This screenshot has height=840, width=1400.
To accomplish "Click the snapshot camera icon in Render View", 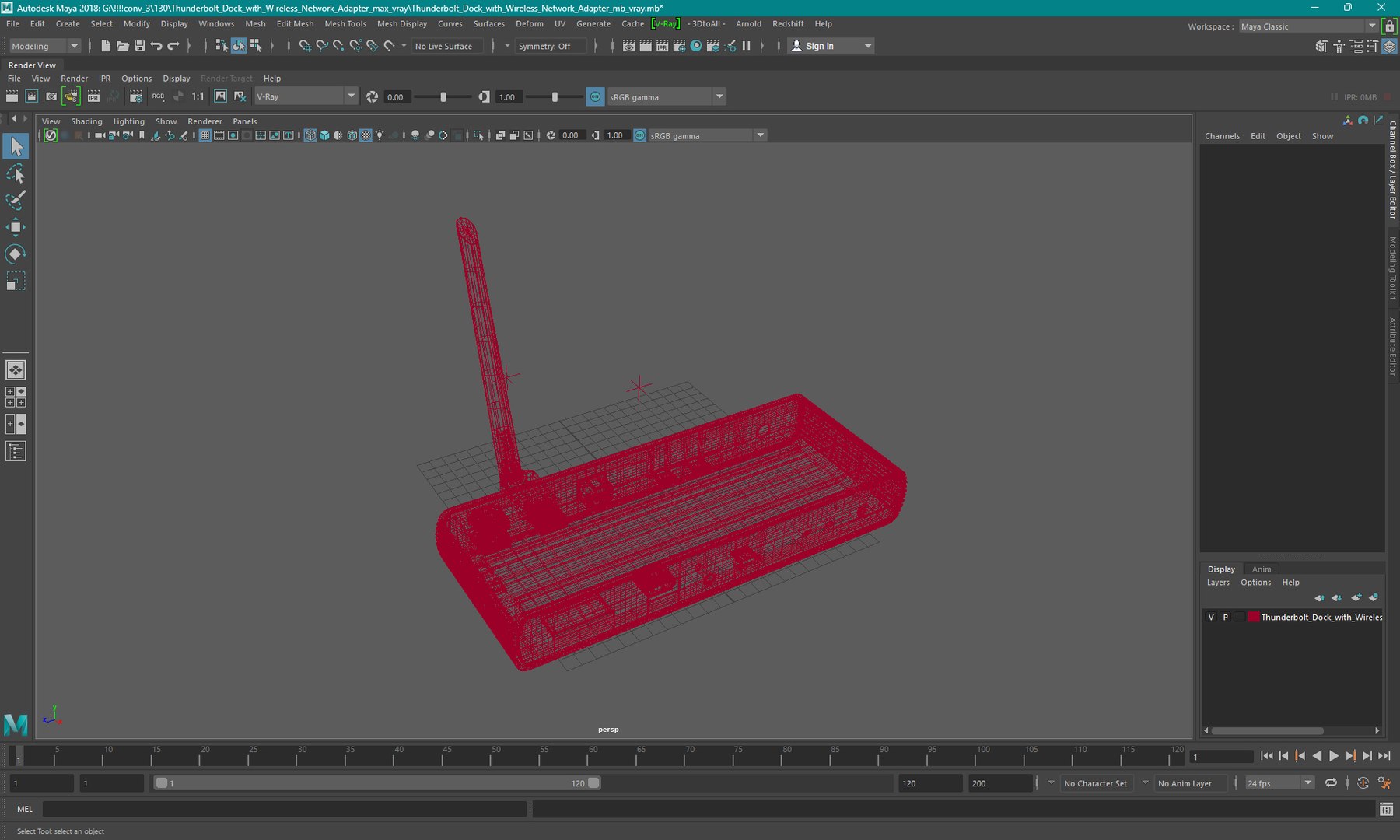I will coord(51,96).
